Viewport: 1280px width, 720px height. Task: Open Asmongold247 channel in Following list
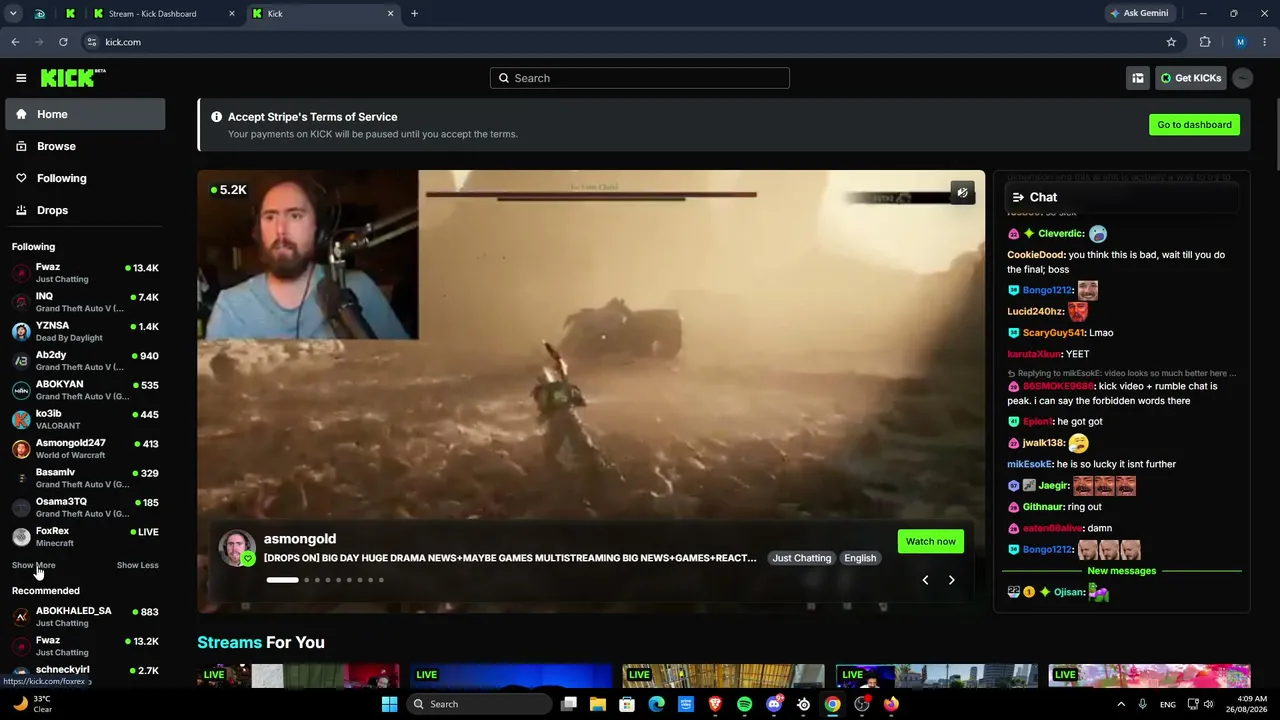tap(85, 449)
